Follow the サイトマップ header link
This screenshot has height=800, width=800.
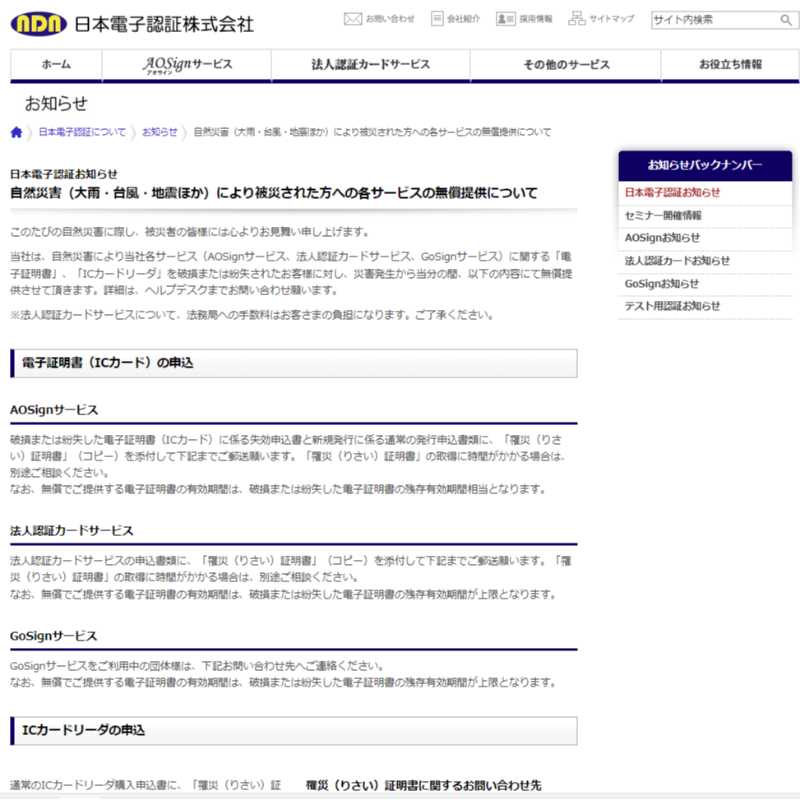click(612, 19)
